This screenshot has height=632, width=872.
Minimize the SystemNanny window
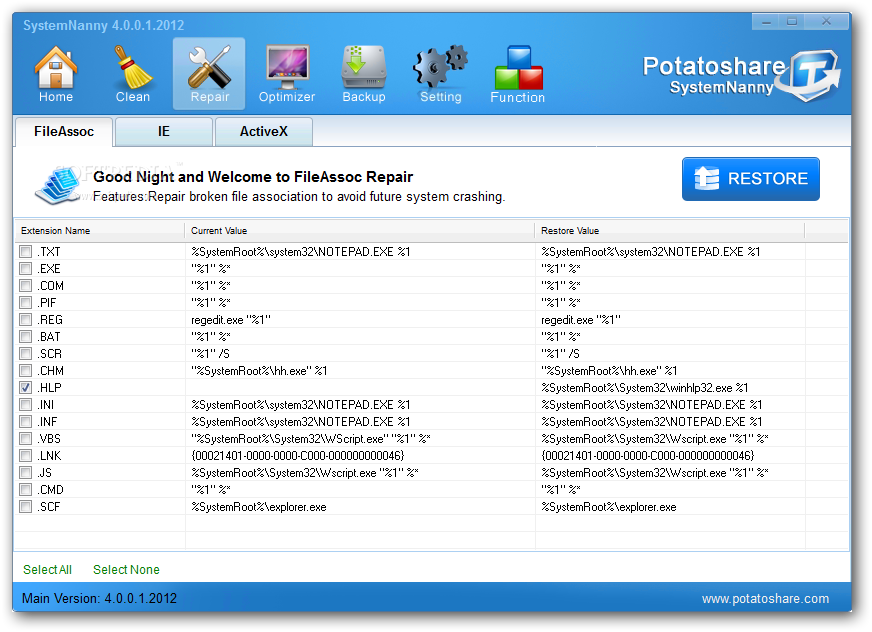click(x=766, y=22)
